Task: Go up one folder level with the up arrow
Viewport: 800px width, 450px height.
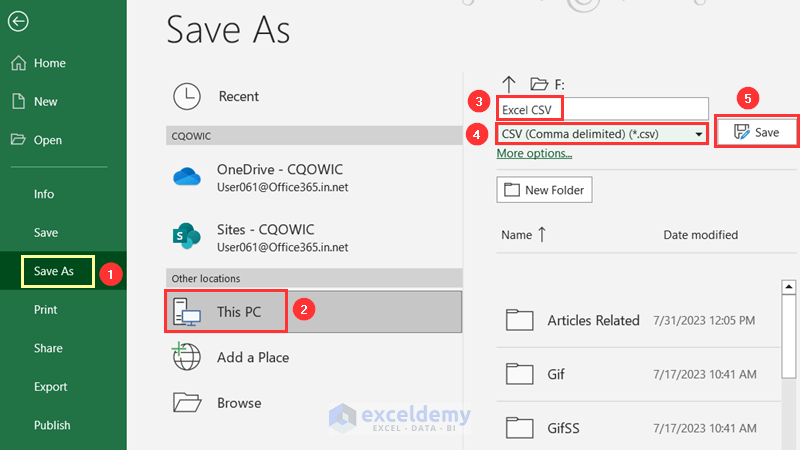Action: [x=509, y=84]
